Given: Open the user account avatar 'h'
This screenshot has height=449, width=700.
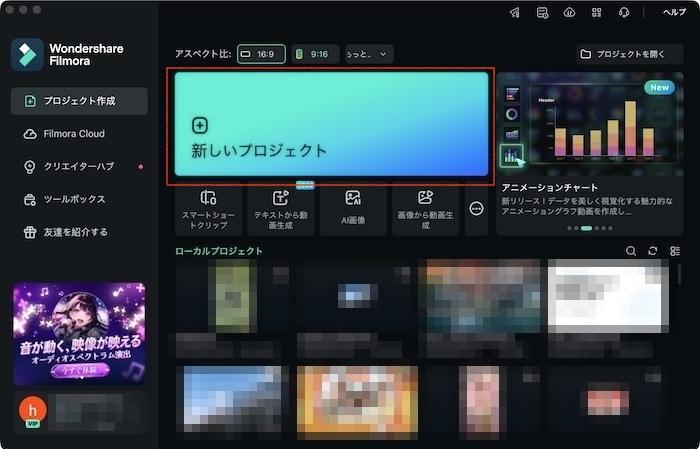Looking at the screenshot, I should coord(33,410).
